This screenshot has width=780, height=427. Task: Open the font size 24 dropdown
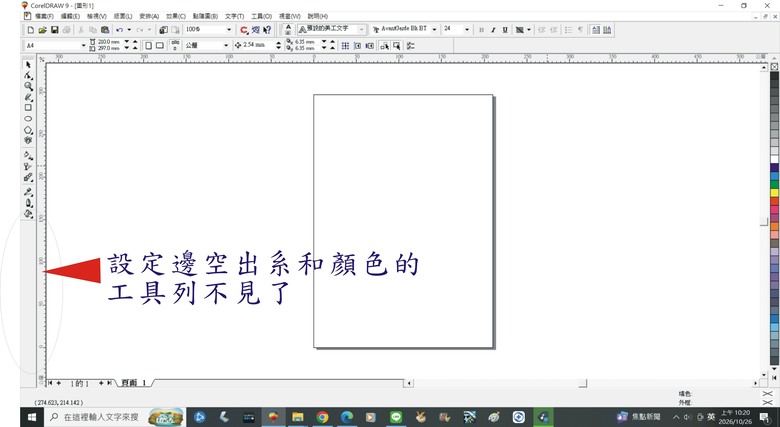point(467,30)
